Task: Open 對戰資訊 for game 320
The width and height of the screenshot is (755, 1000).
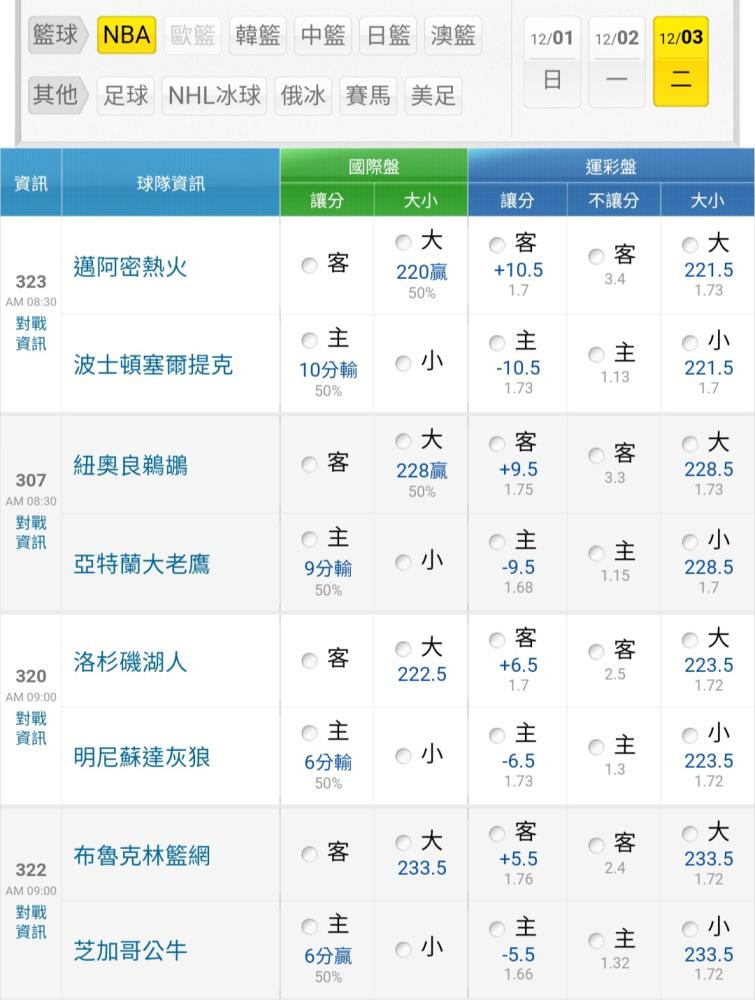Action: pyautogui.click(x=31, y=728)
